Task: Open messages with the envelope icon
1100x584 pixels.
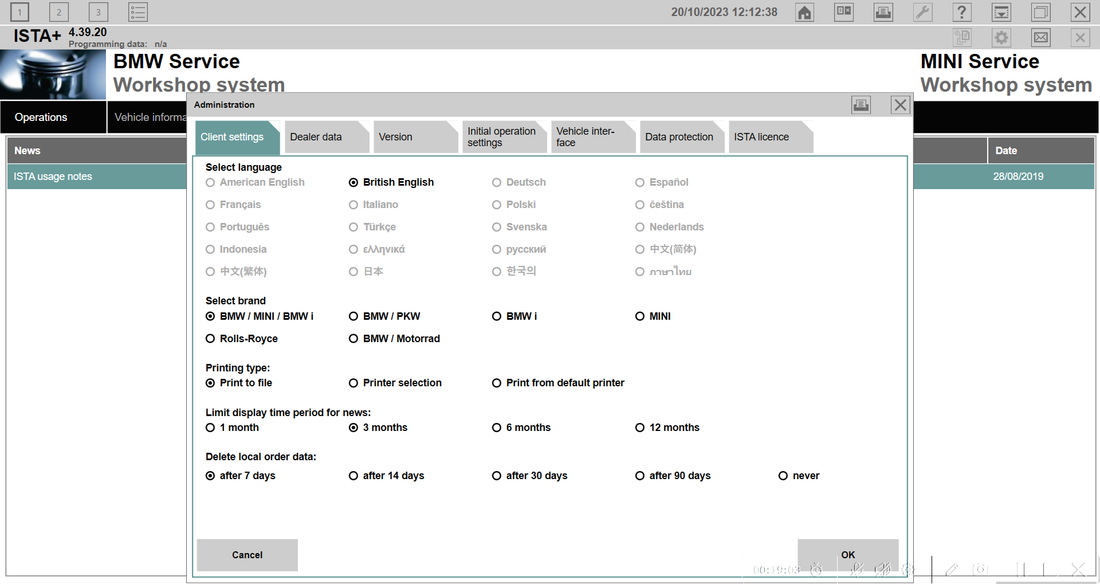Action: [1040, 37]
